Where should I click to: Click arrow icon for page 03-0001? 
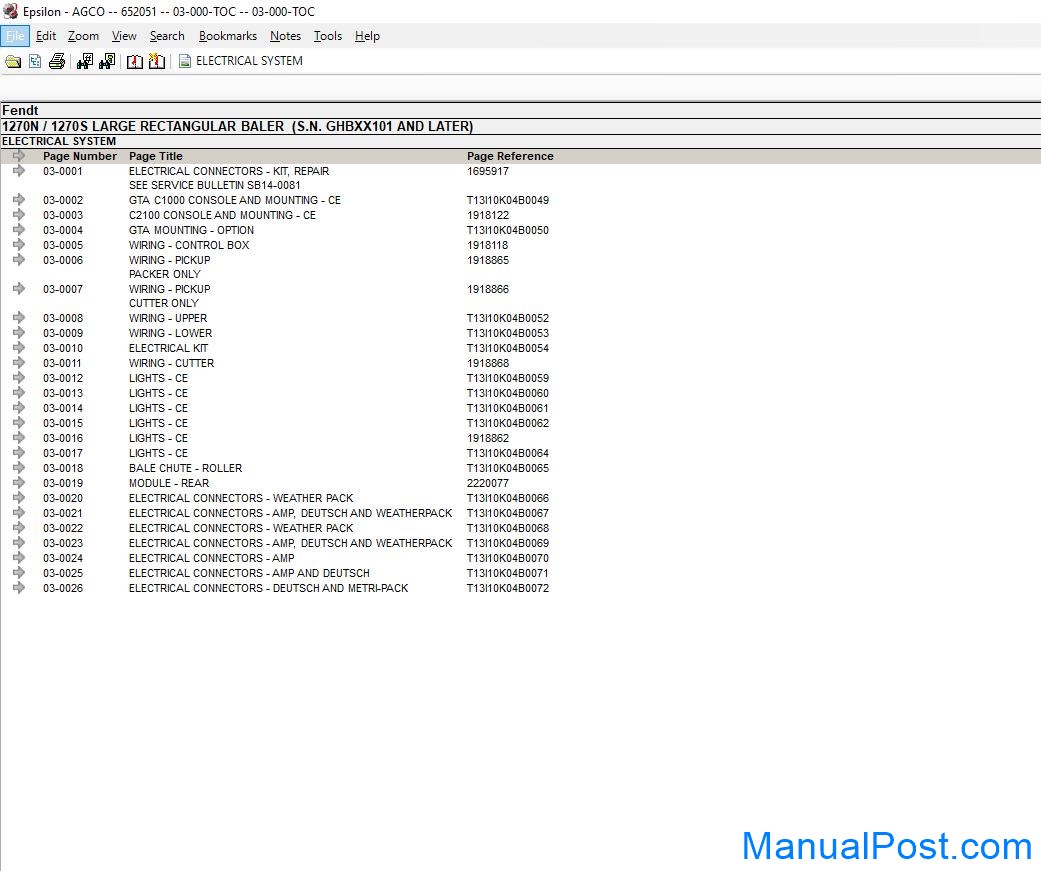tap(19, 171)
